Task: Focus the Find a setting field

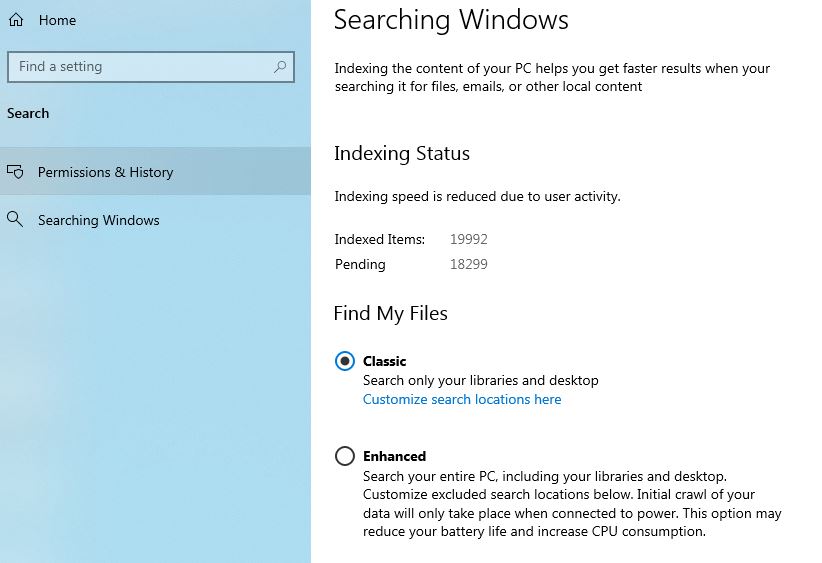Action: 151,67
